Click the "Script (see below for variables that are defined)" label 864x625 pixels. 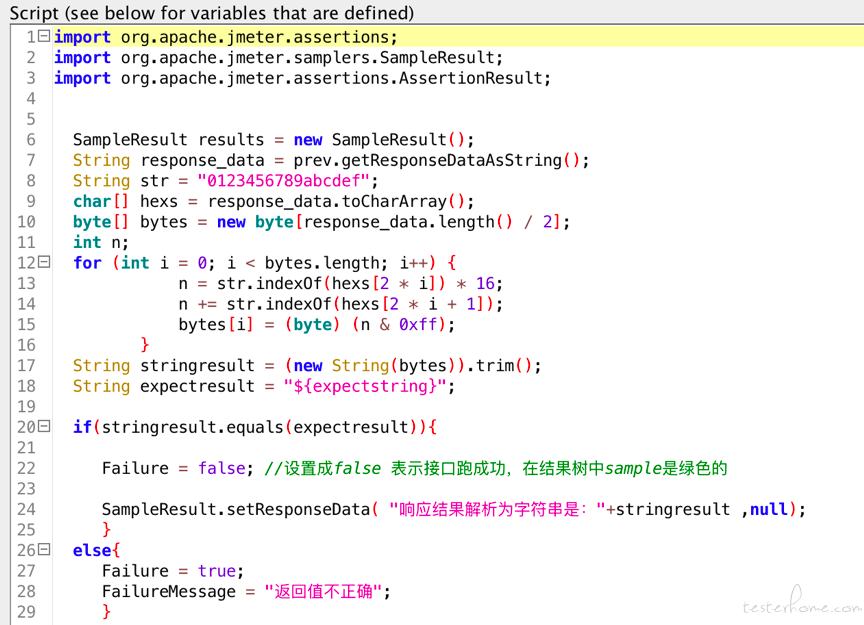[x=212, y=13]
